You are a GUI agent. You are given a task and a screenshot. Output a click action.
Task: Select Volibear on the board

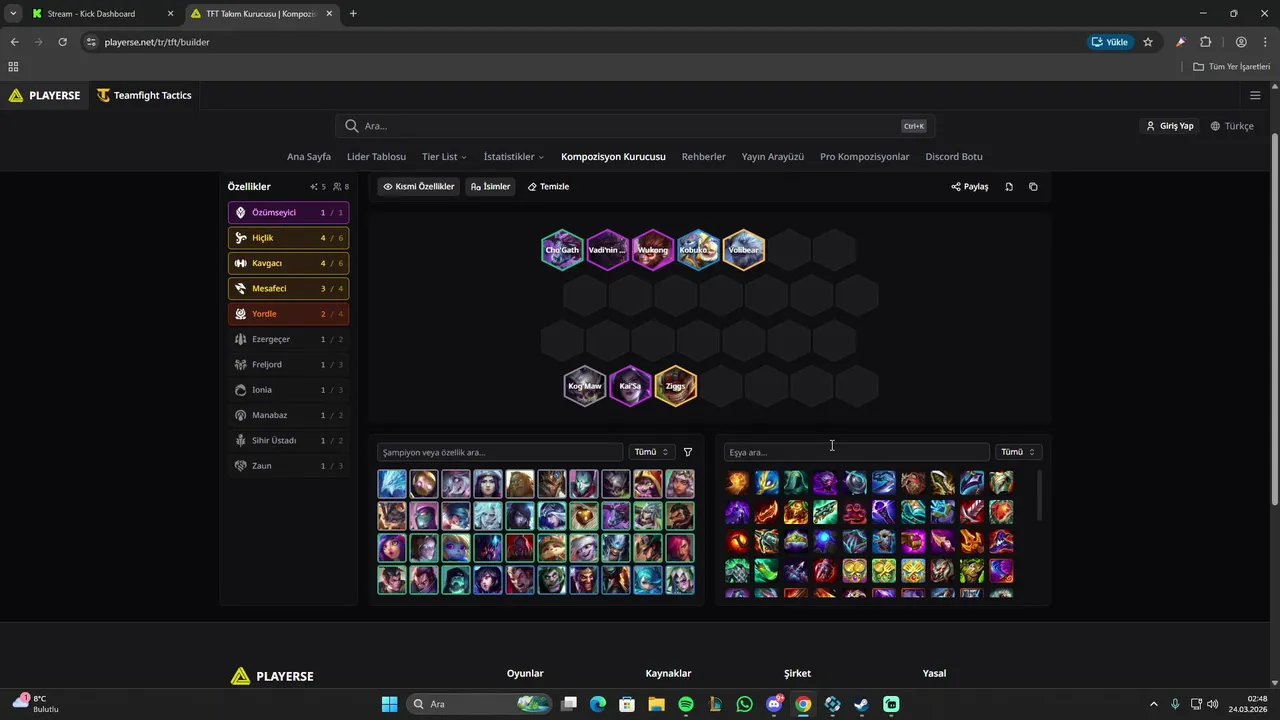click(744, 250)
